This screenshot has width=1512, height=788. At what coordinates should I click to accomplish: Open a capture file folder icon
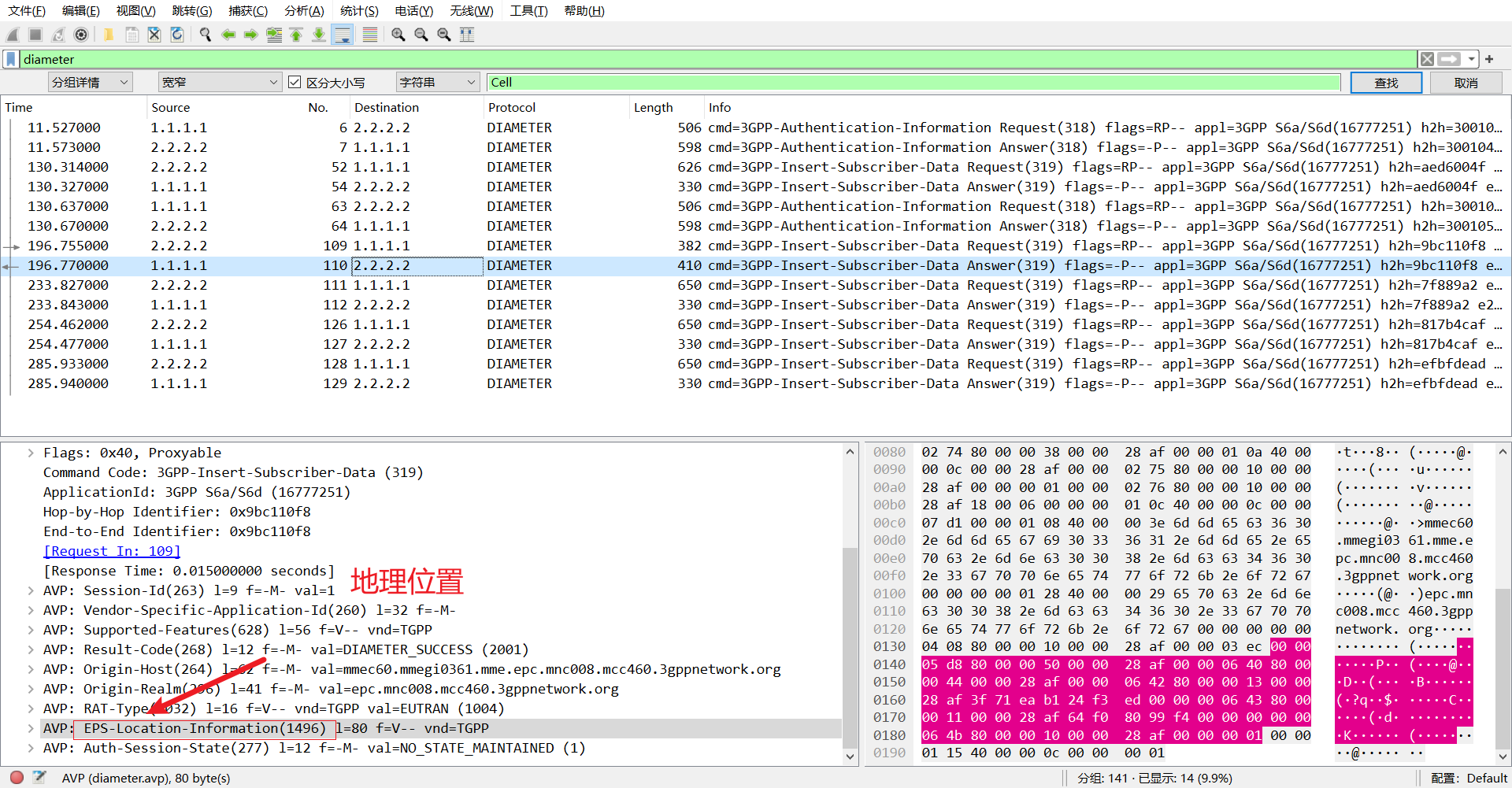109,35
